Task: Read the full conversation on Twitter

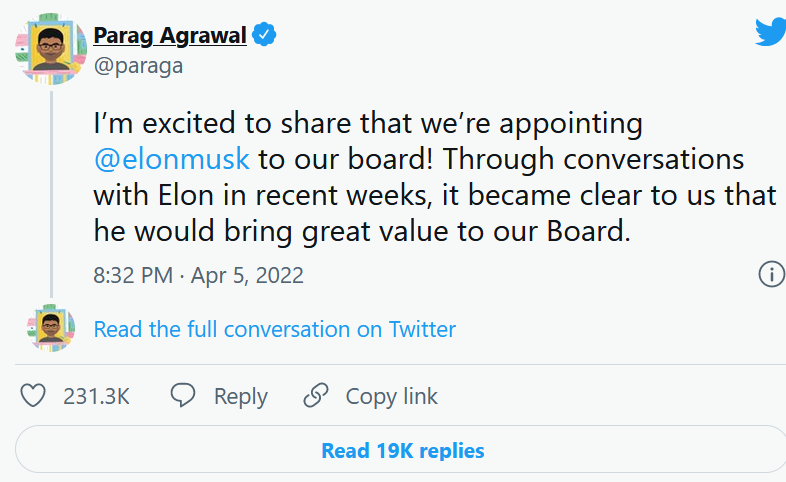Action: 275,329
